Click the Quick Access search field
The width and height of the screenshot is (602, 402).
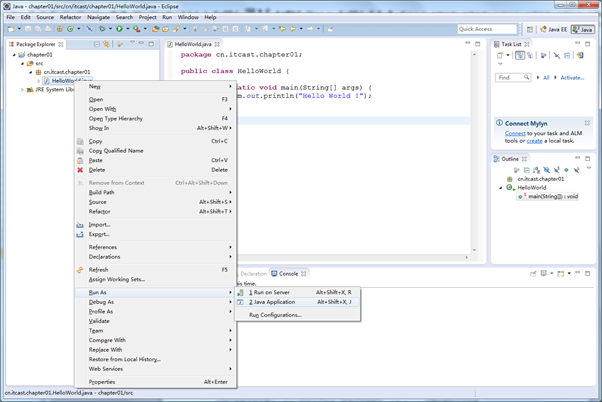click(x=487, y=29)
